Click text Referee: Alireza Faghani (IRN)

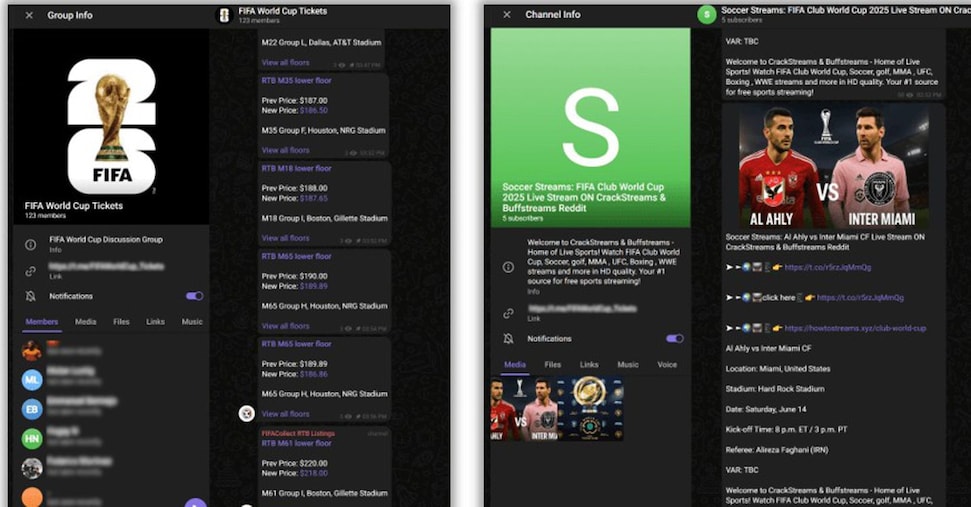point(777,450)
